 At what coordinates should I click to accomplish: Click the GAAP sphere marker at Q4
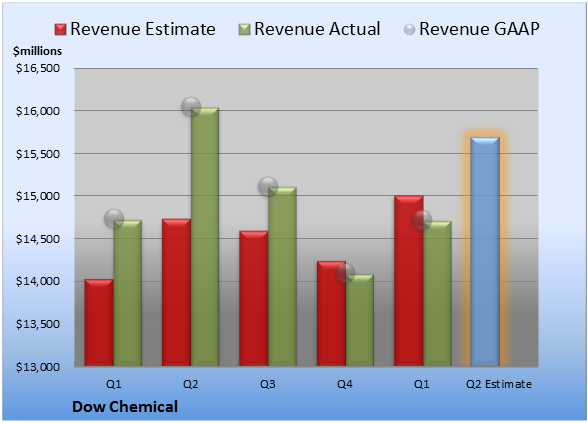345,273
